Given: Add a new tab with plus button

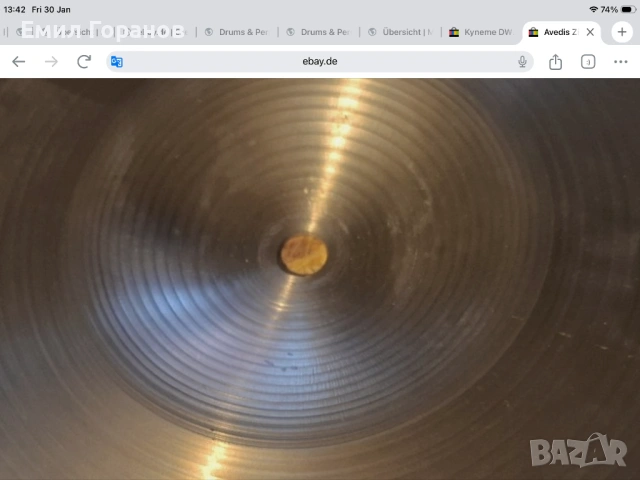Looking at the screenshot, I should (622, 32).
